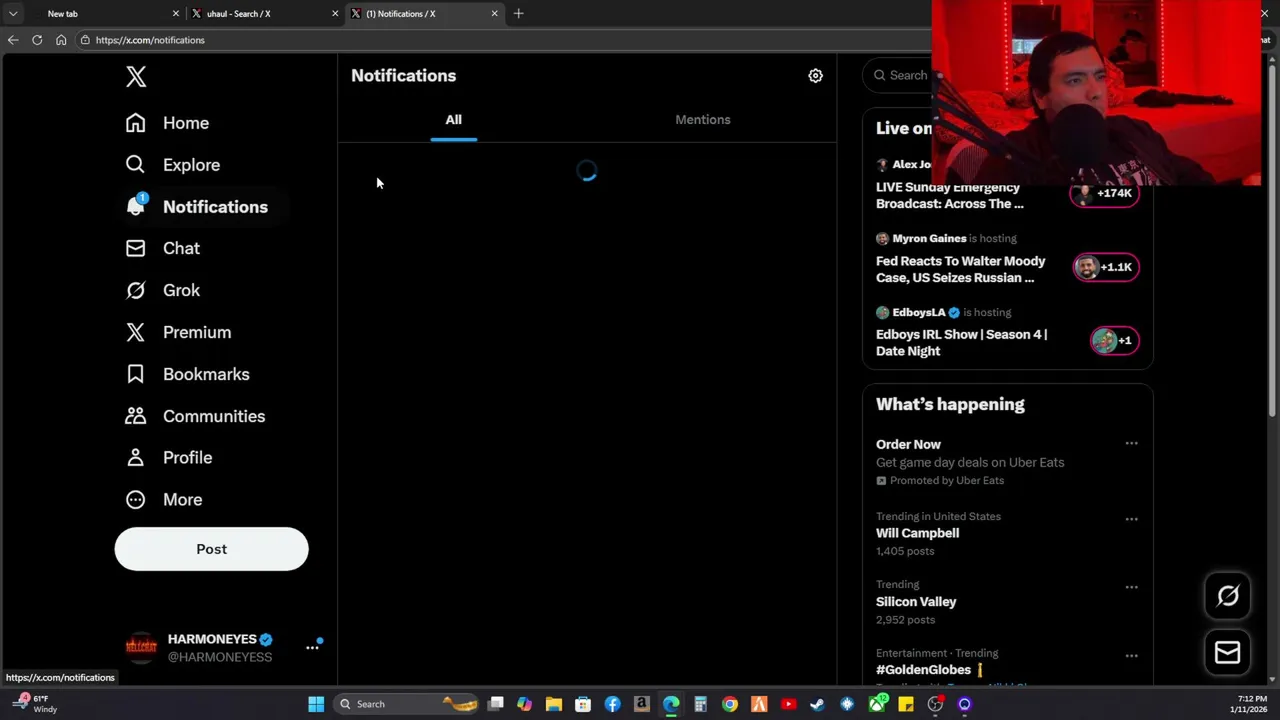The image size is (1280, 720).
Task: Open Facebook in the taskbar
Action: coord(612,704)
